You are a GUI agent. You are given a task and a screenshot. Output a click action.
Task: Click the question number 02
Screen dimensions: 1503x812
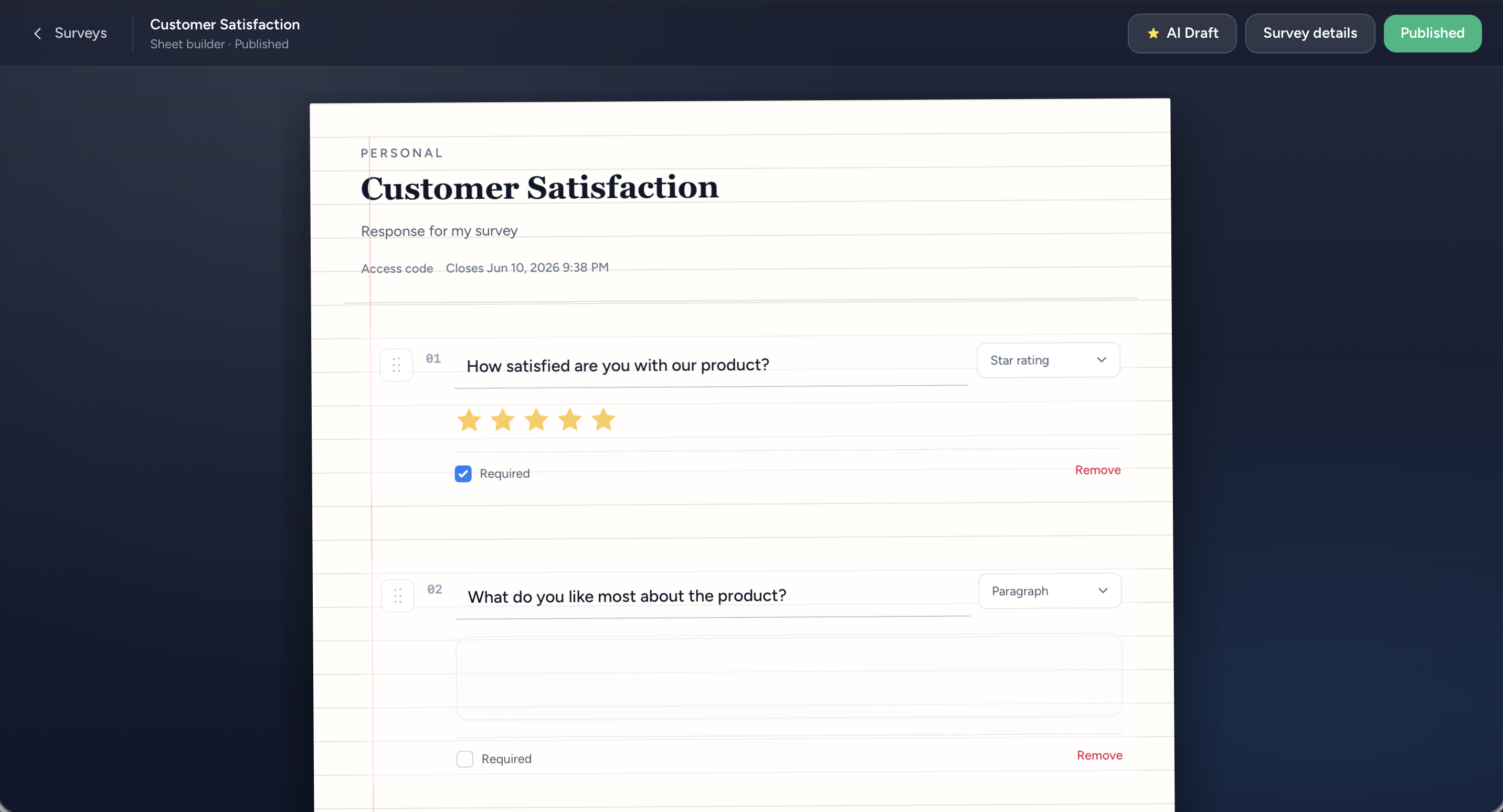pyautogui.click(x=435, y=589)
